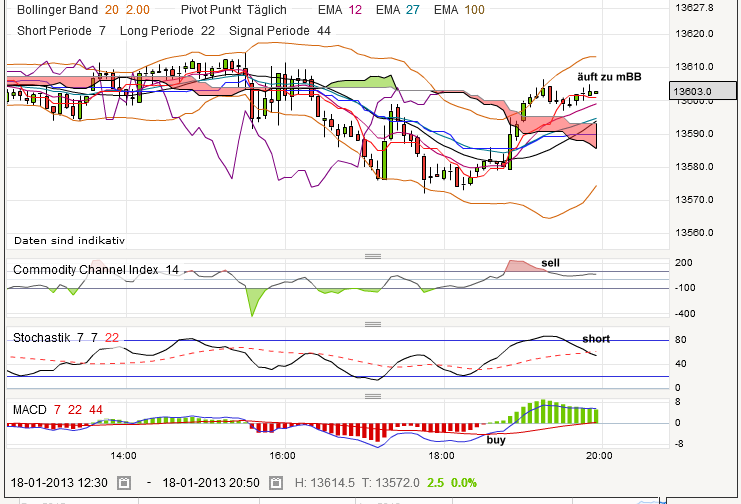Screen dimensions: 741x504
Task: Click Commodity Channel Index 14 label
Action: click(96, 270)
